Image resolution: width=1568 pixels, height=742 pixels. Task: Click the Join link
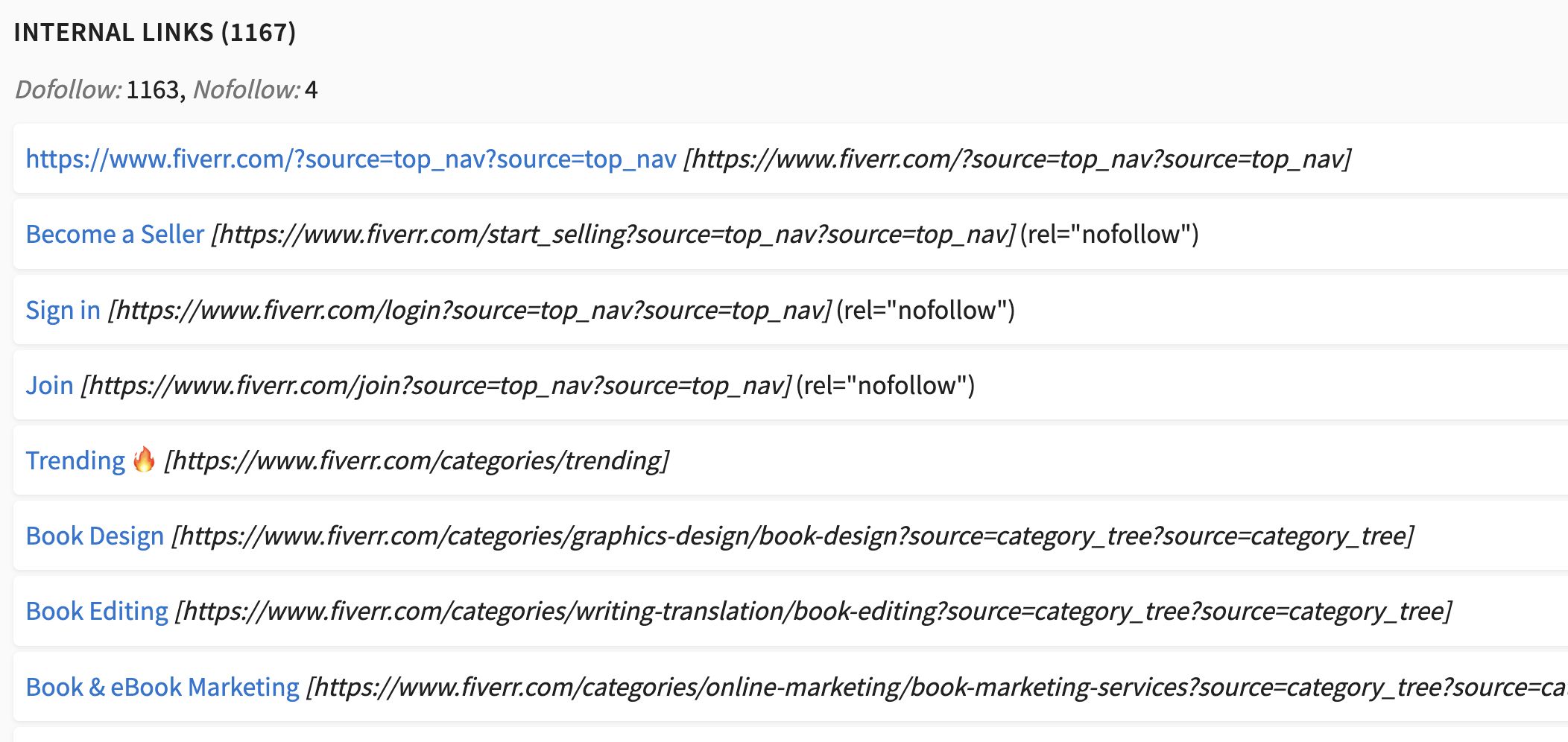pos(49,385)
